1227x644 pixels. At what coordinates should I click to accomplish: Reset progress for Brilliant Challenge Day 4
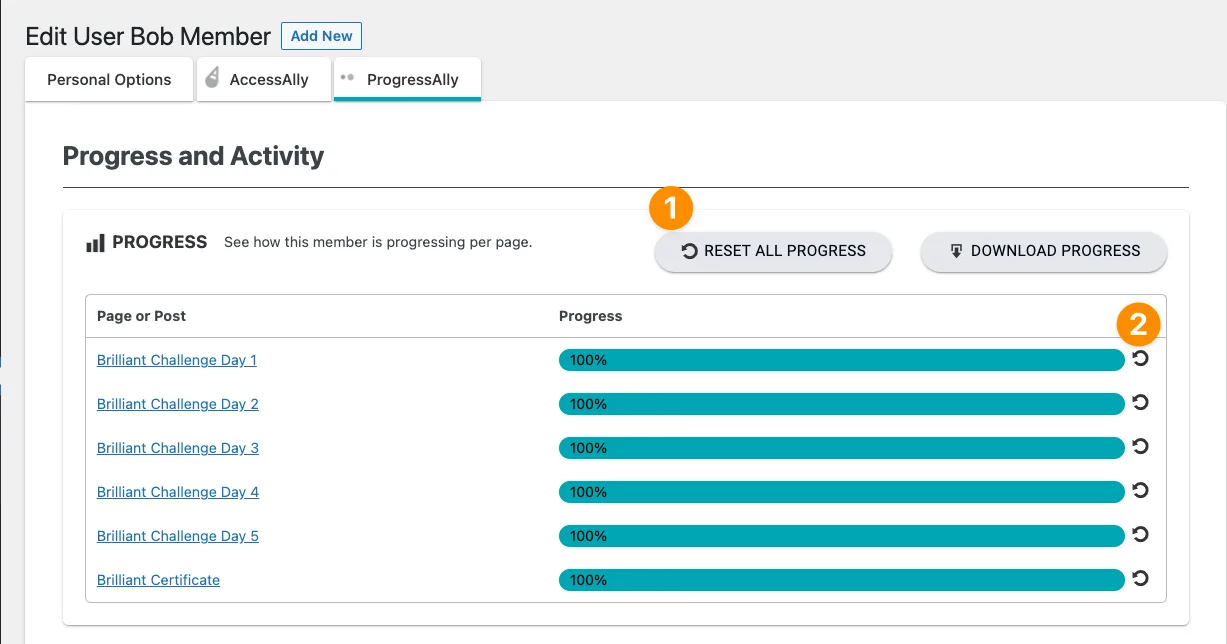click(x=1140, y=491)
